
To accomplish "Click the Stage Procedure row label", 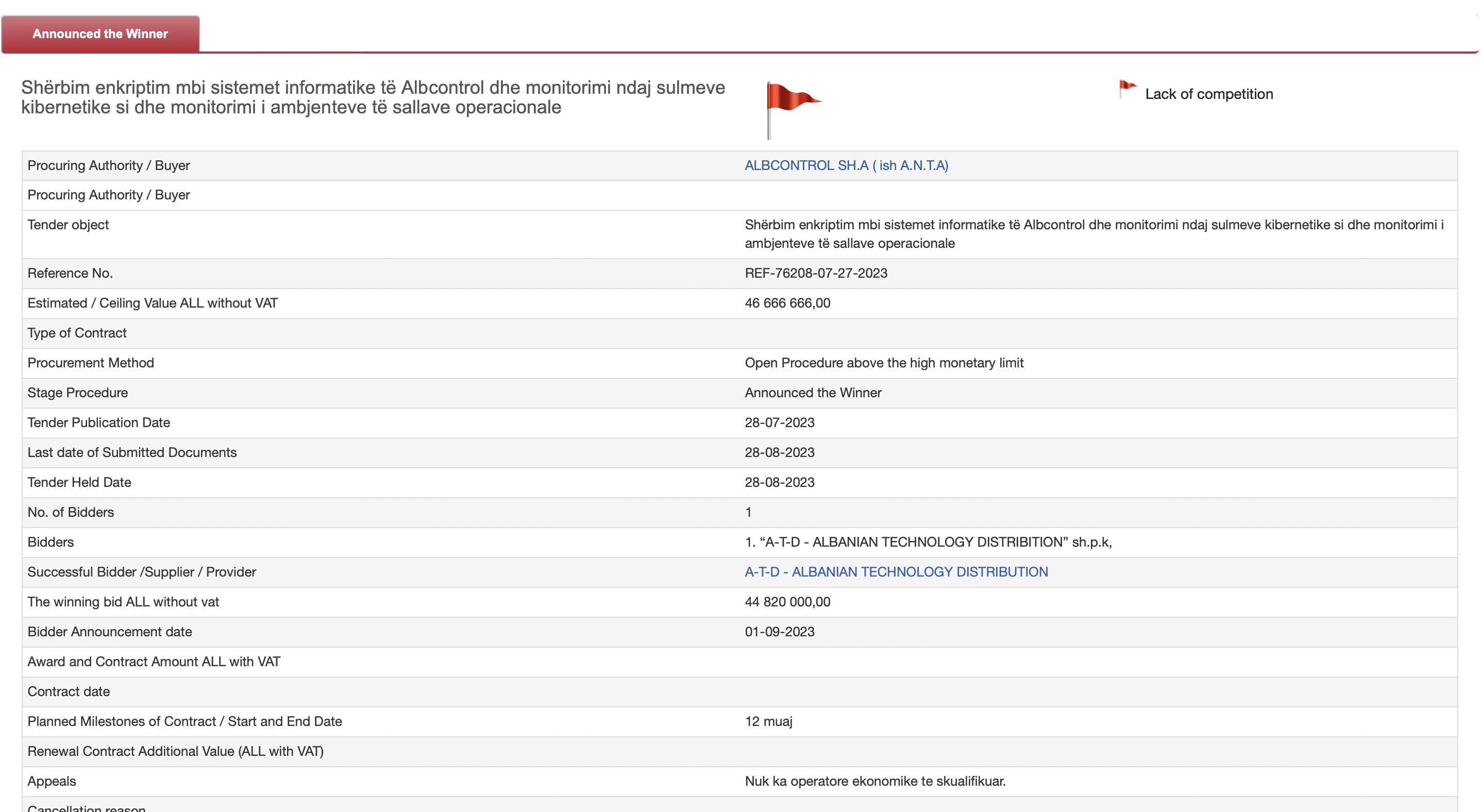I will 78,393.
